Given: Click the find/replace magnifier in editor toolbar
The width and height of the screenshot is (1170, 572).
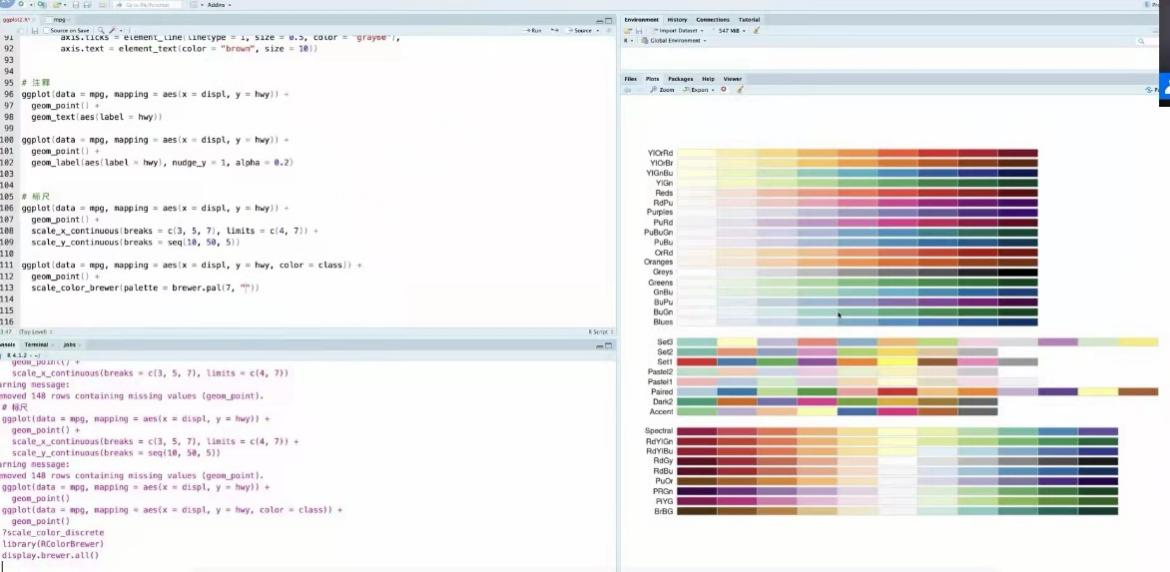Looking at the screenshot, I should coord(95,30).
